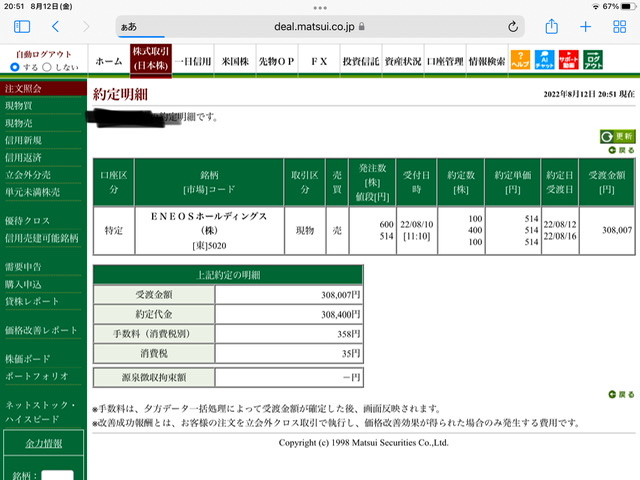Open the 株式取引(日本株) tab
This screenshot has width=640, height=480.
click(x=151, y=60)
